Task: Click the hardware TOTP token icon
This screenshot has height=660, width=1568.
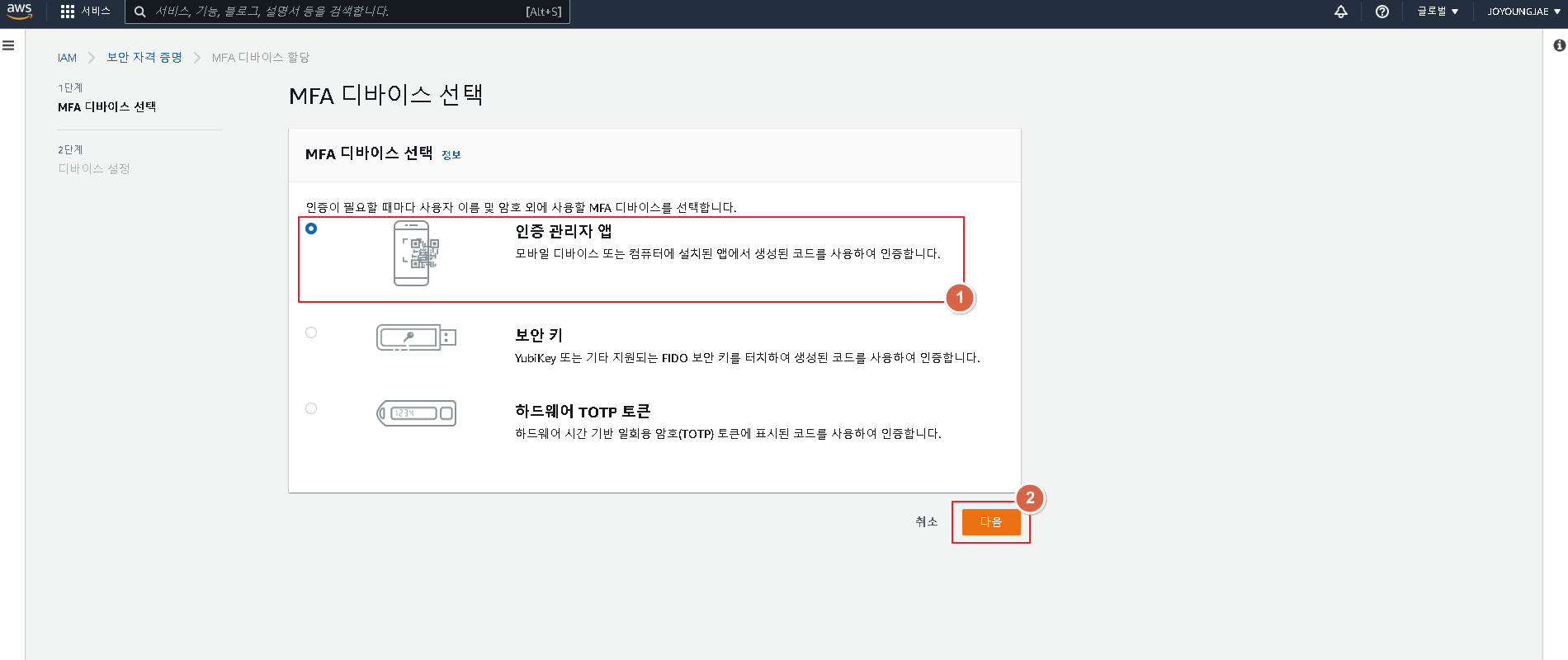Action: 417,413
